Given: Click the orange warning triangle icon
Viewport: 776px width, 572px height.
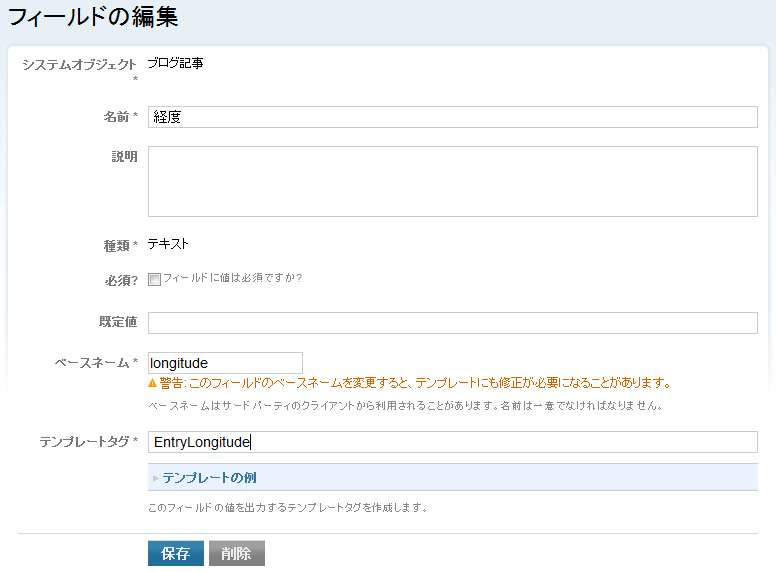Looking at the screenshot, I should point(152,382).
